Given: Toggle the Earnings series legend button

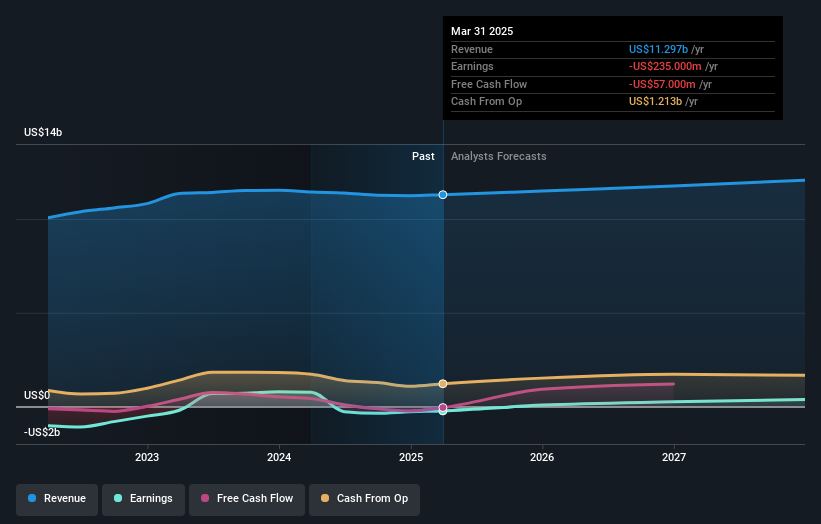Looking at the screenshot, I should coord(143,499).
